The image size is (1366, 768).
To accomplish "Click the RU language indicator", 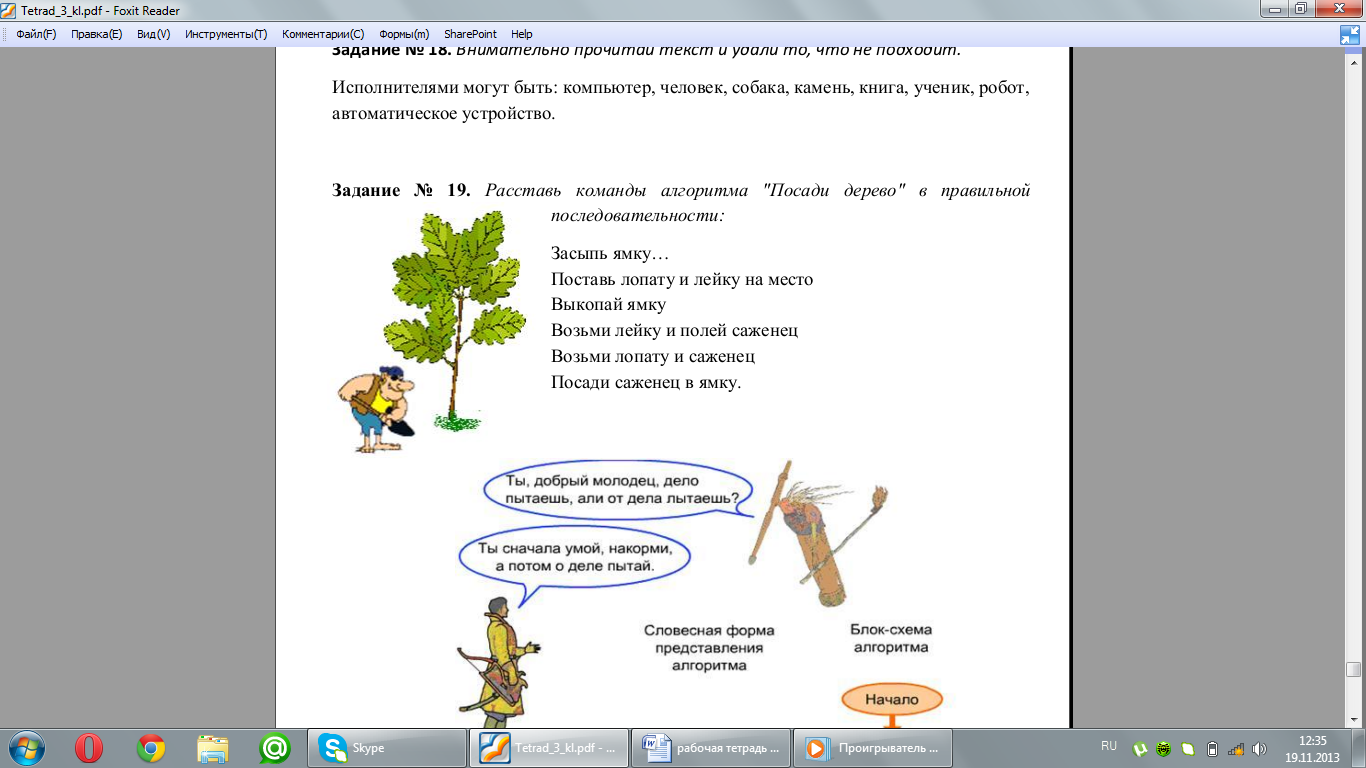I will (1108, 746).
